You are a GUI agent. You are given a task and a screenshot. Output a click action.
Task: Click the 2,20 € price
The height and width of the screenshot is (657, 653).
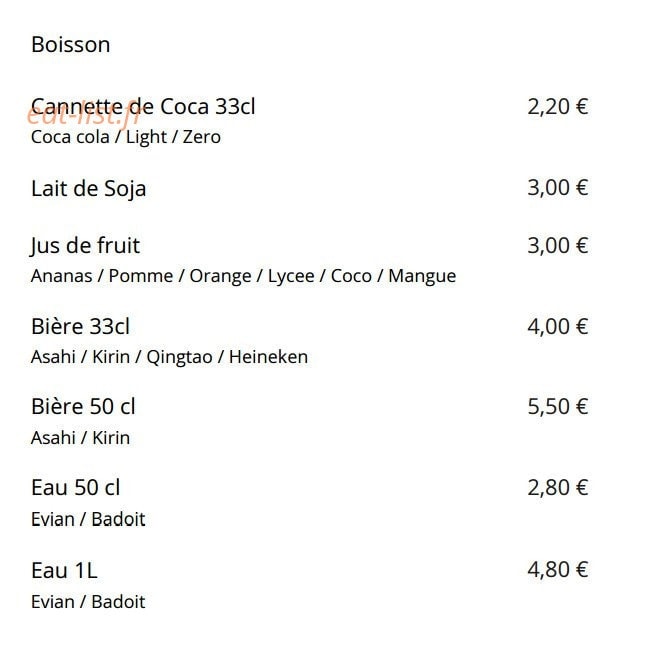(557, 107)
